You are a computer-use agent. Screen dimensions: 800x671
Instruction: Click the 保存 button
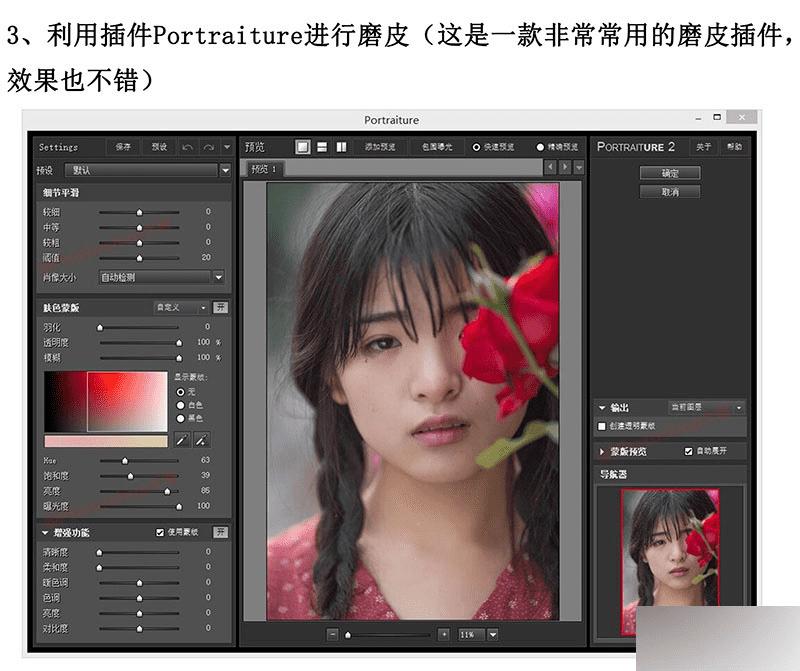[x=122, y=147]
